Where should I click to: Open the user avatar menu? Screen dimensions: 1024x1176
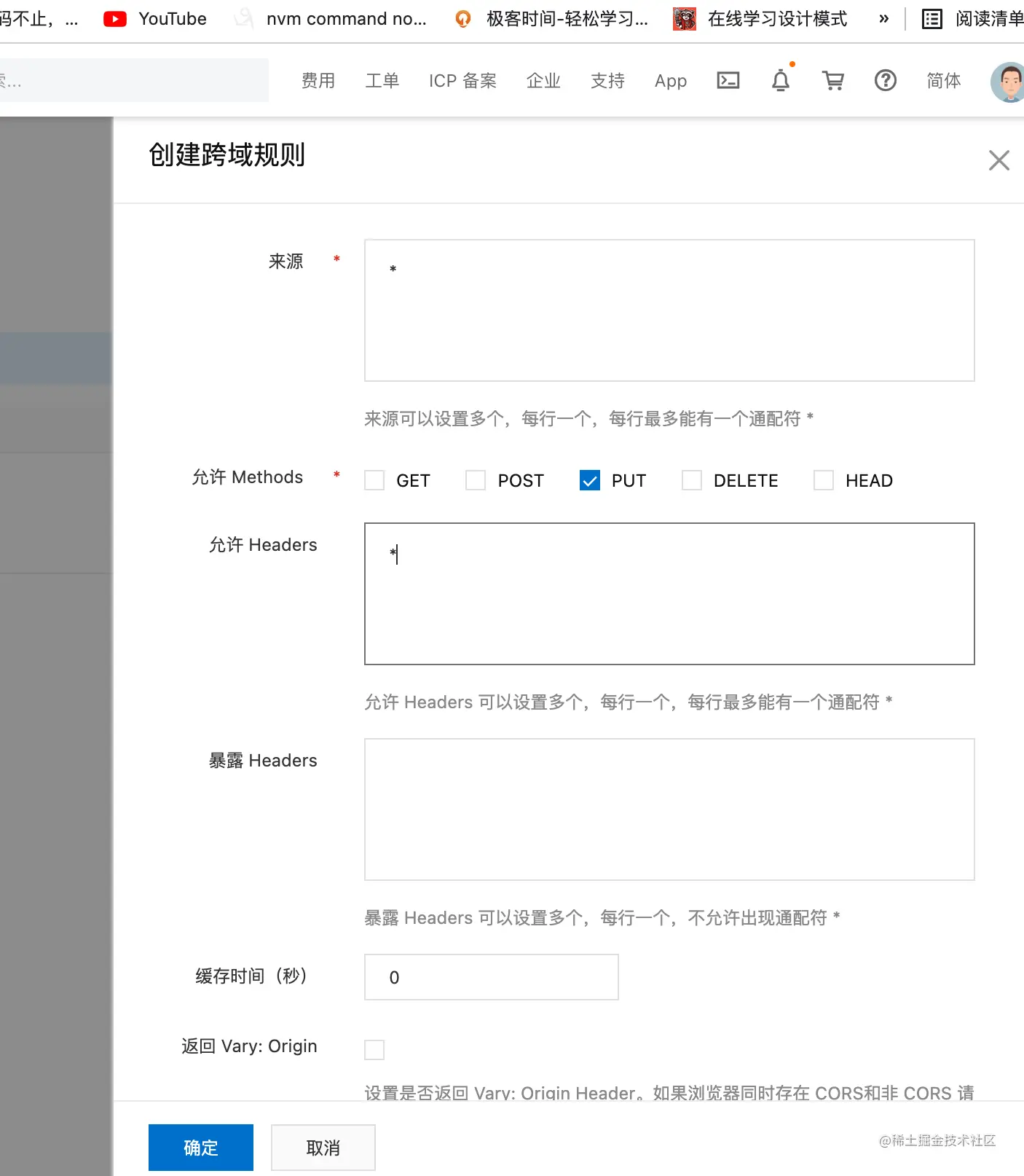pos(1008,82)
